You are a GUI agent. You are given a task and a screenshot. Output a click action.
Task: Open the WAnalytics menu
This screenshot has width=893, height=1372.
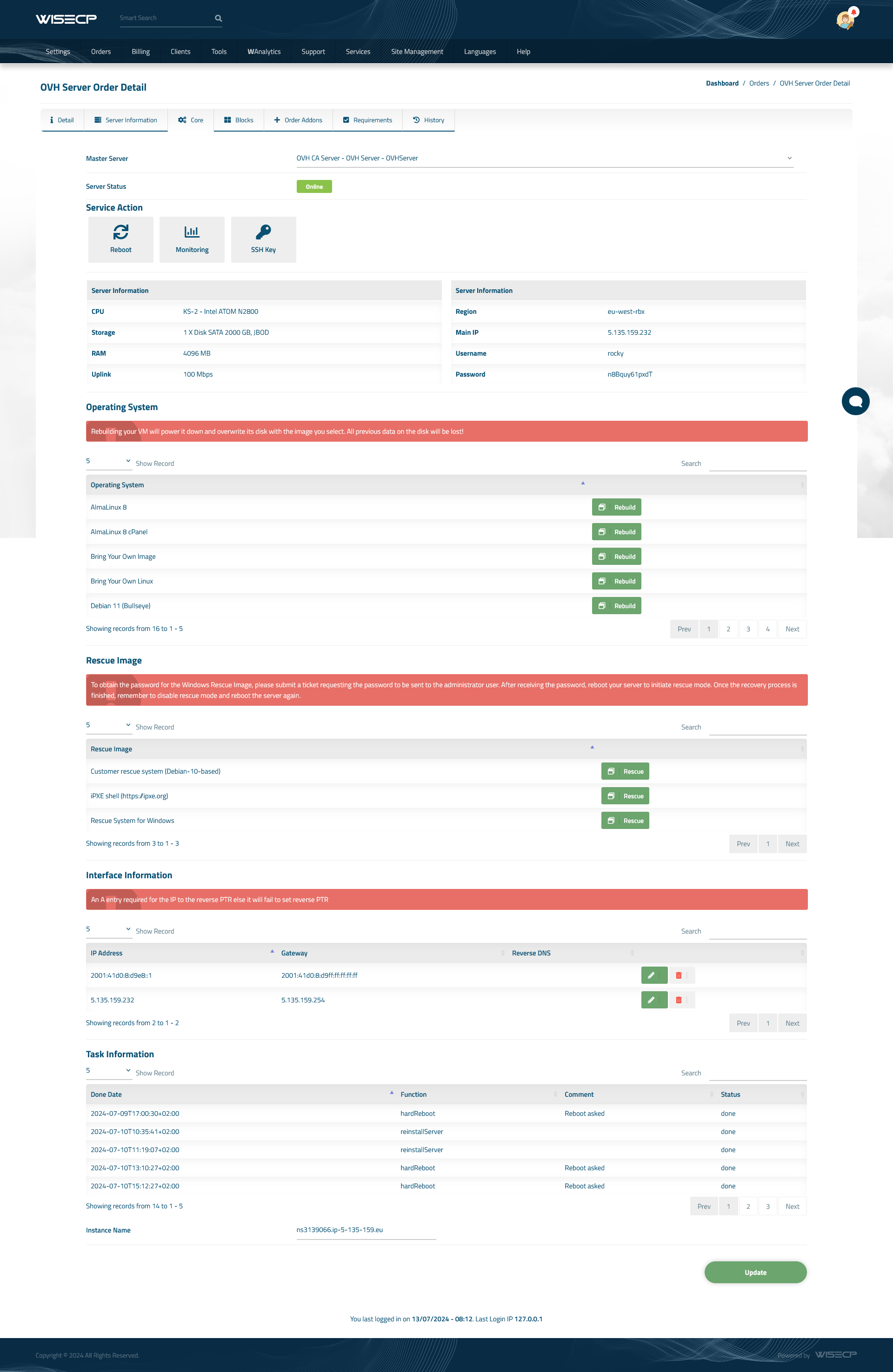[264, 51]
